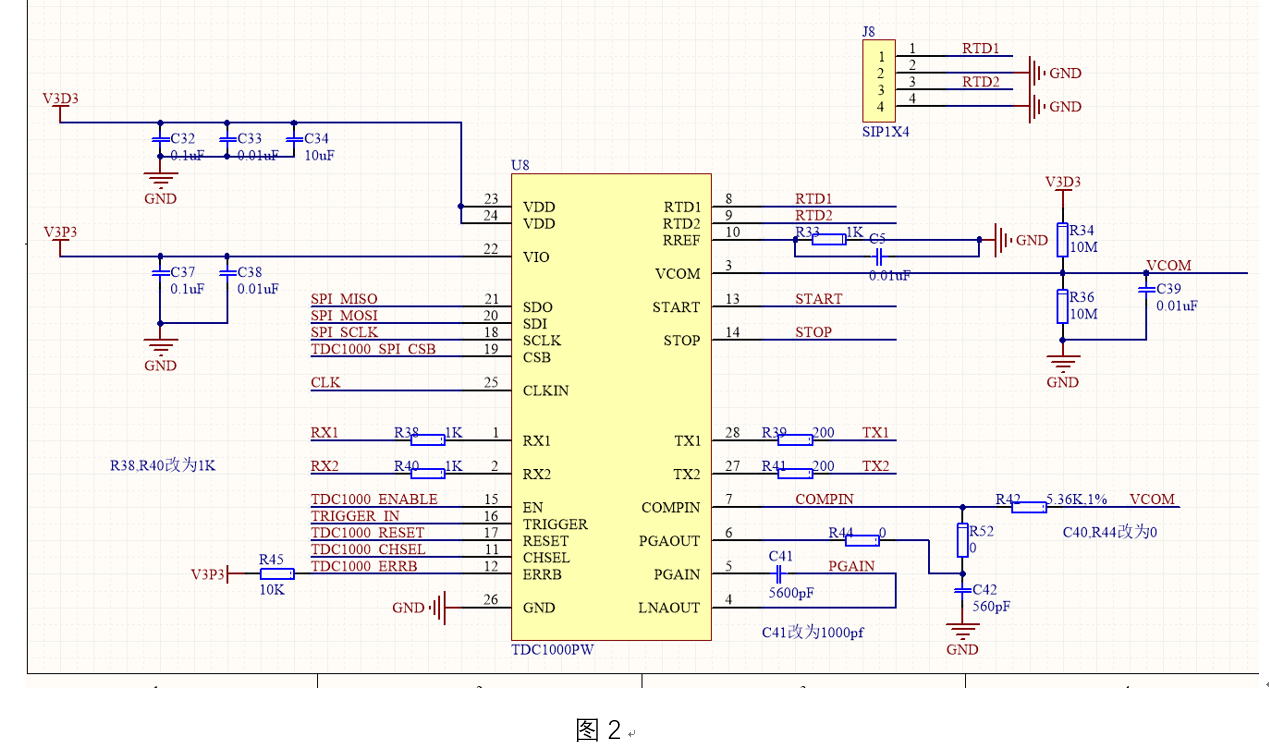Click the GND label left of pin 26
Viewport: 1269px width, 749px height.
[408, 608]
